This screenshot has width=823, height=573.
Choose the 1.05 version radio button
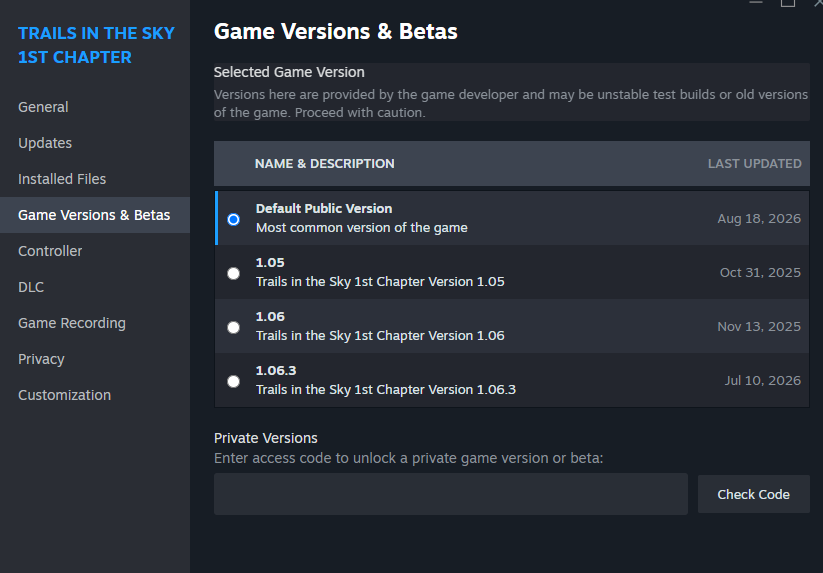[x=234, y=273]
